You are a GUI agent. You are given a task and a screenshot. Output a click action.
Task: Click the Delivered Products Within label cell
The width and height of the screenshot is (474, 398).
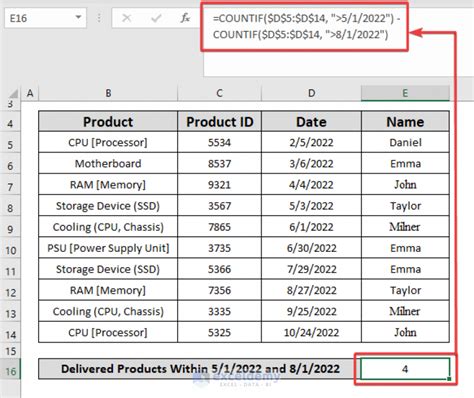[x=199, y=369]
